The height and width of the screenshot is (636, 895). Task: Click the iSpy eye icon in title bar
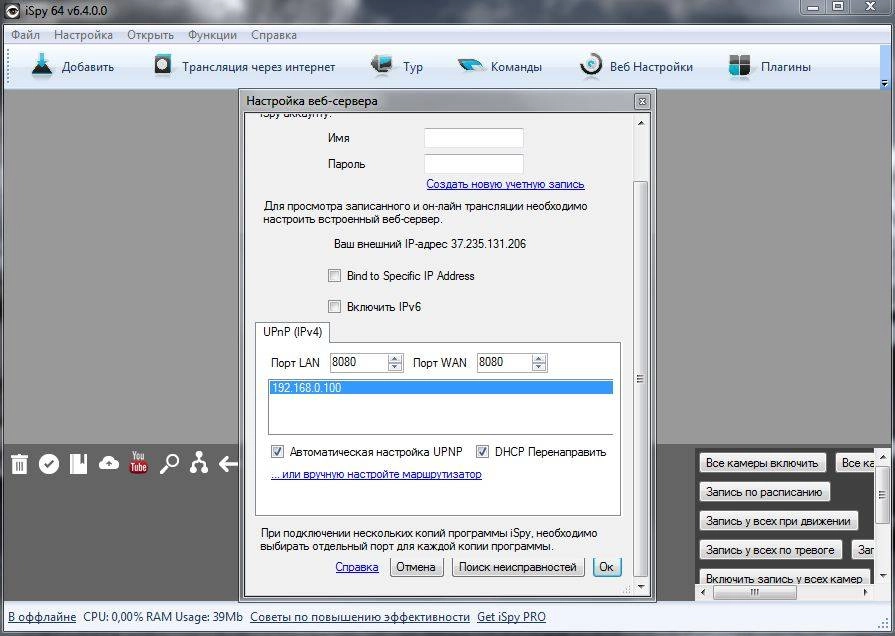tap(13, 10)
